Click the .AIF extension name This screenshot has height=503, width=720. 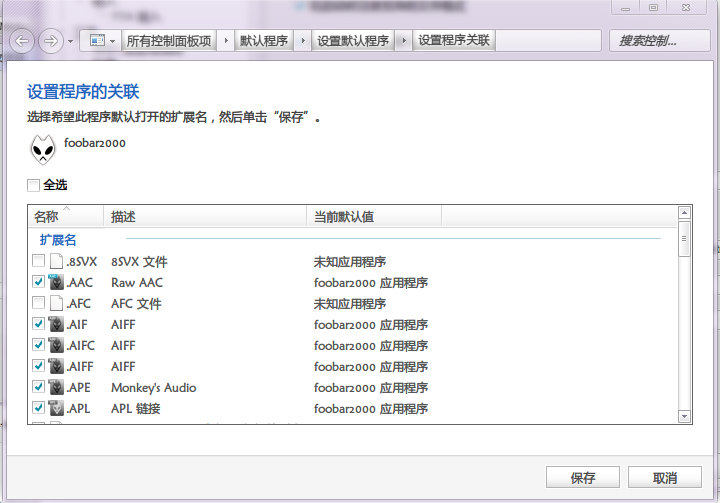[x=77, y=325]
